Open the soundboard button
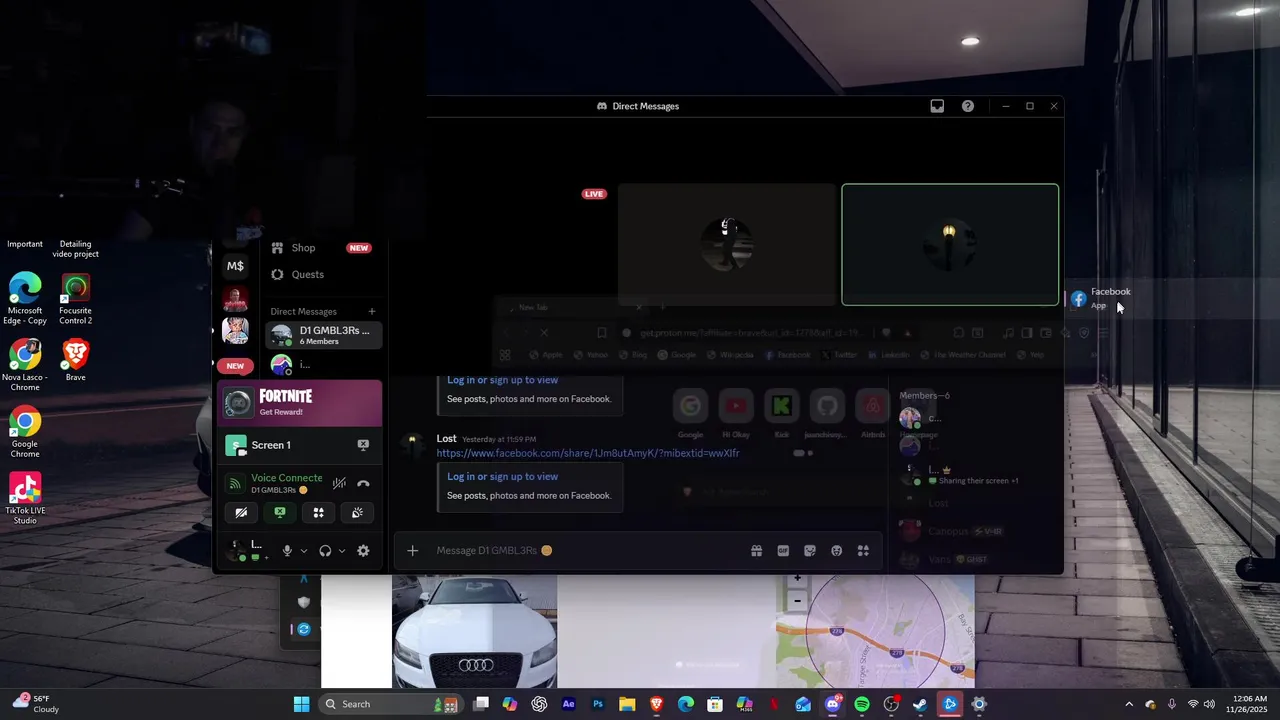This screenshot has width=1280, height=720. coord(357,512)
